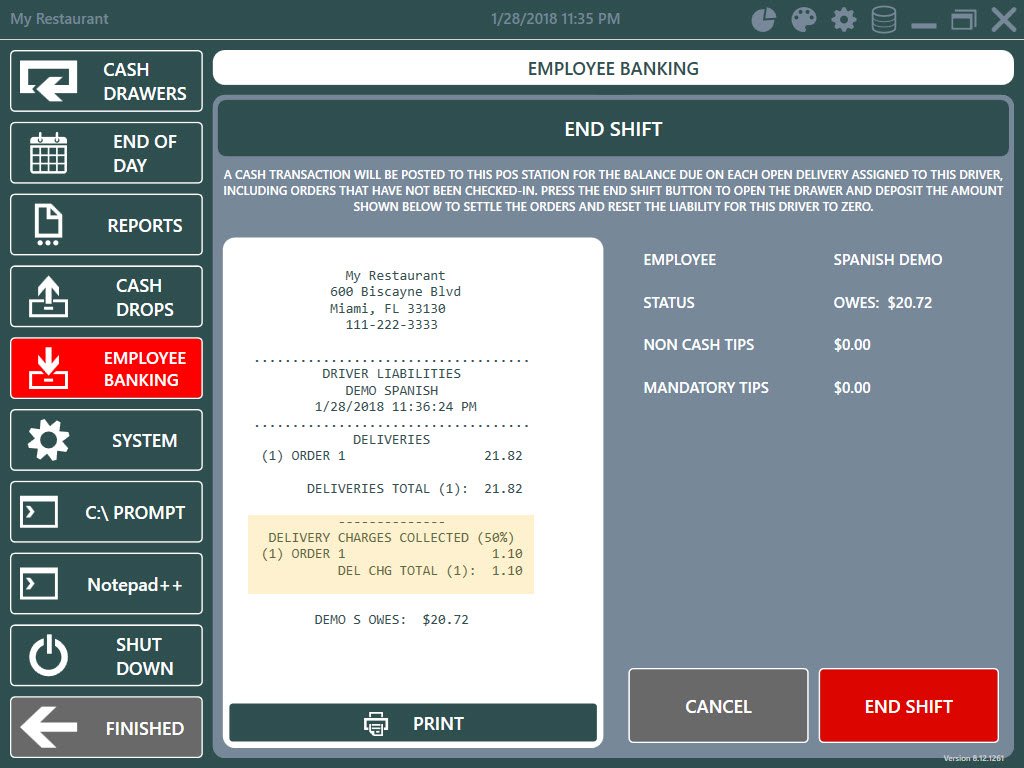This screenshot has width=1024, height=768.
Task: Open the System menu
Action: (x=106, y=441)
